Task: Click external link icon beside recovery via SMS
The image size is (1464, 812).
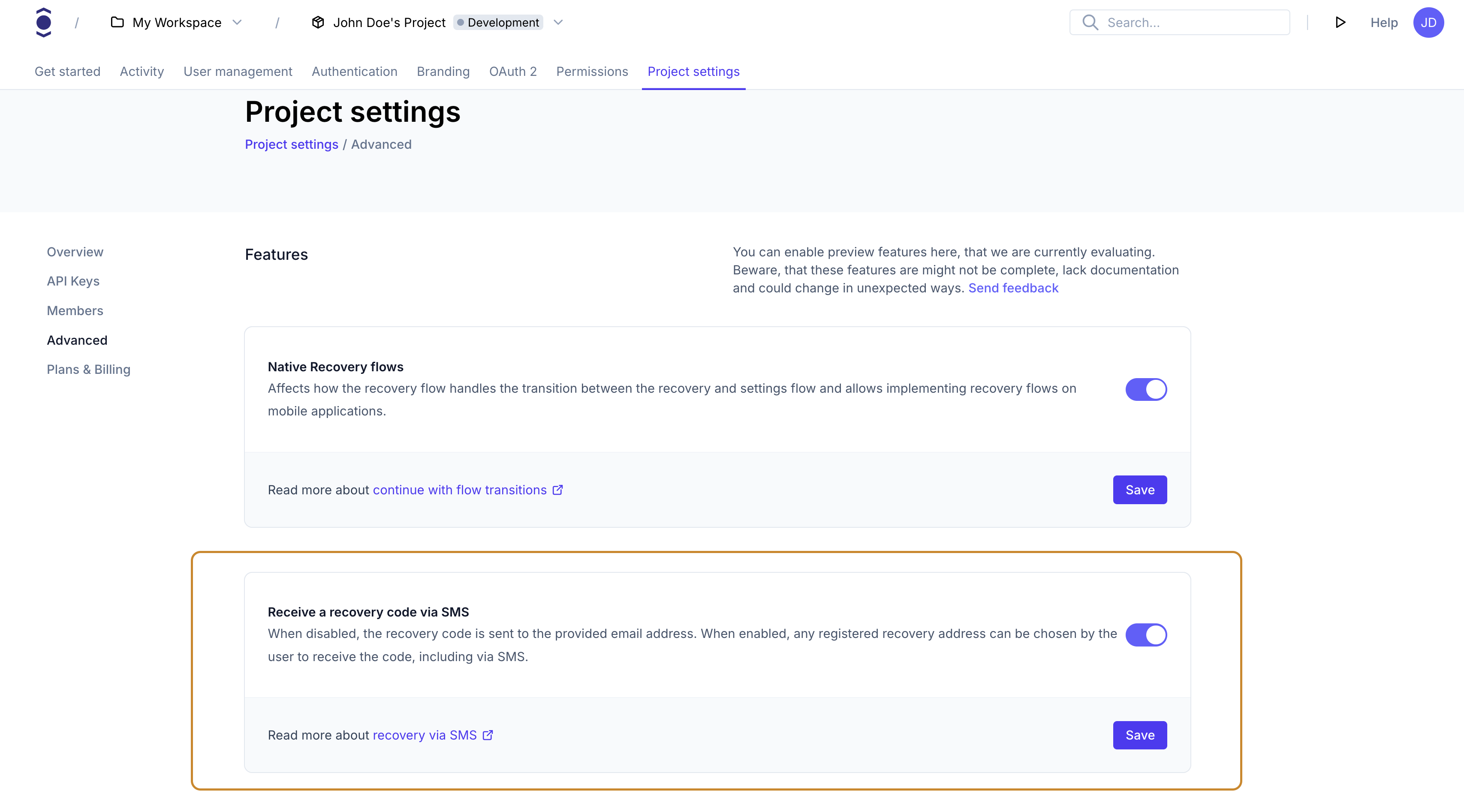Action: pos(488,735)
